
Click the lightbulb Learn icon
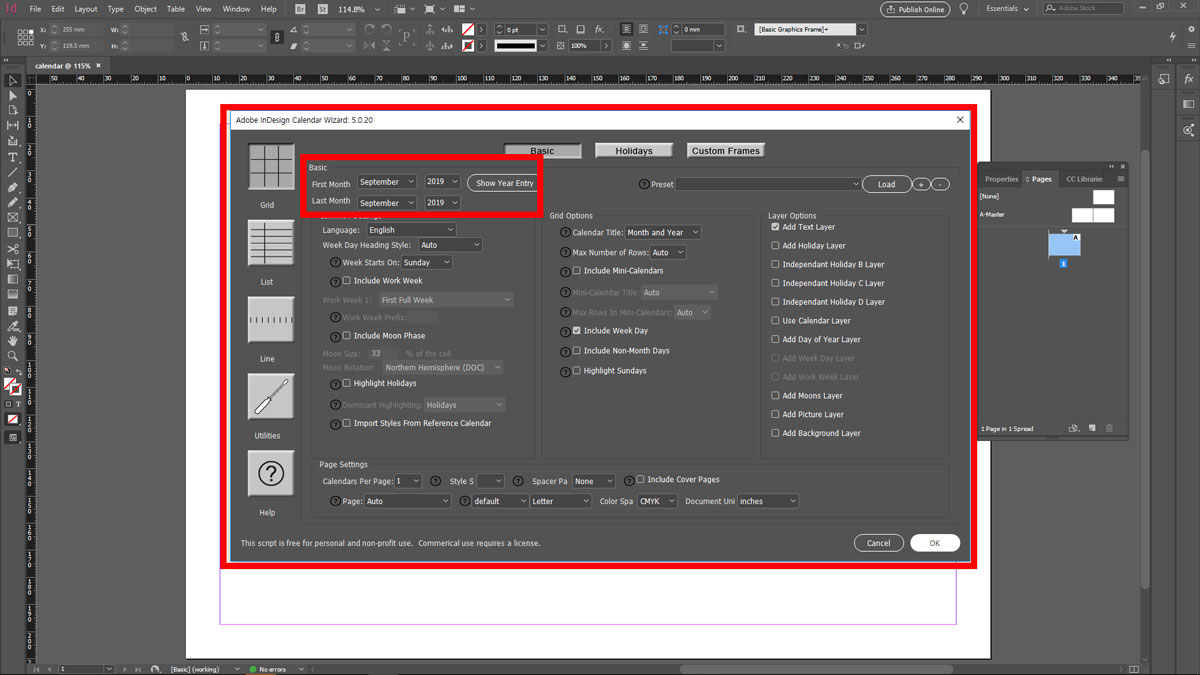pyautogui.click(x=964, y=9)
